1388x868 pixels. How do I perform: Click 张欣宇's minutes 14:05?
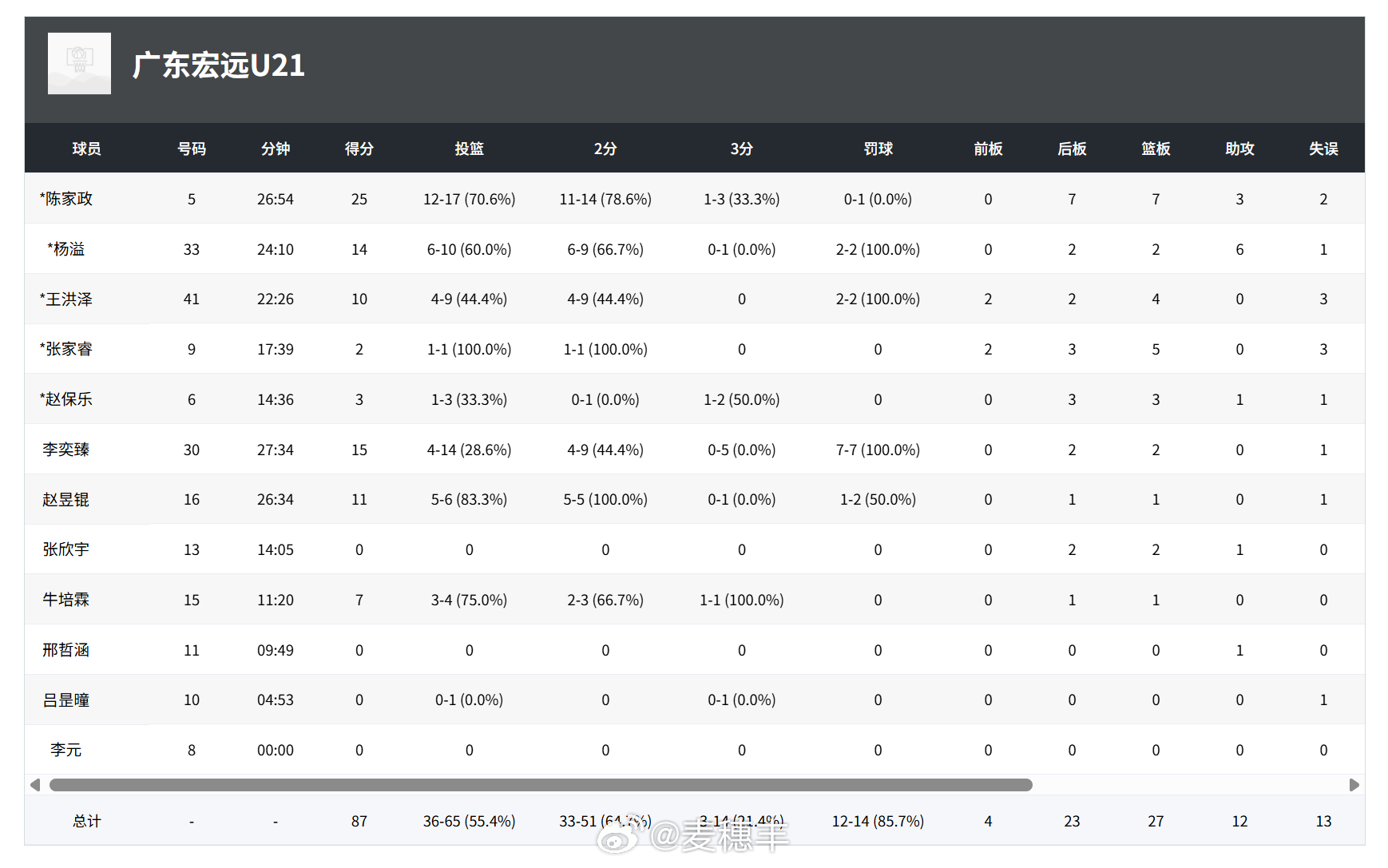[276, 549]
